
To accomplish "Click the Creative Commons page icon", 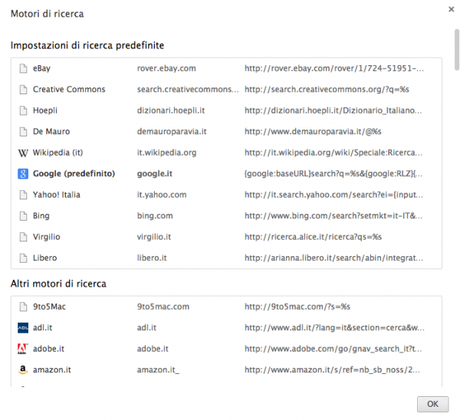I will click(23, 89).
